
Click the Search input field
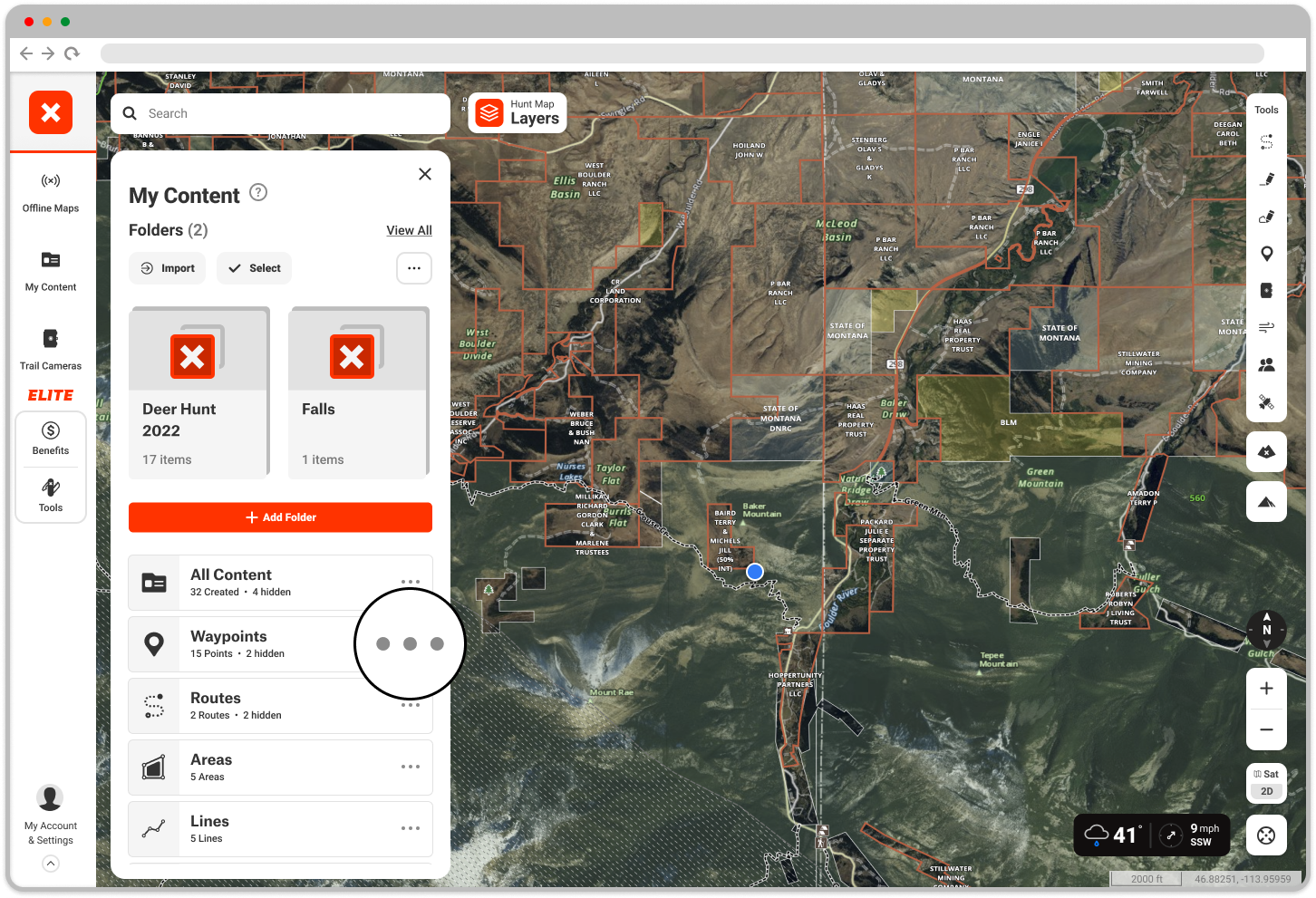click(x=280, y=113)
